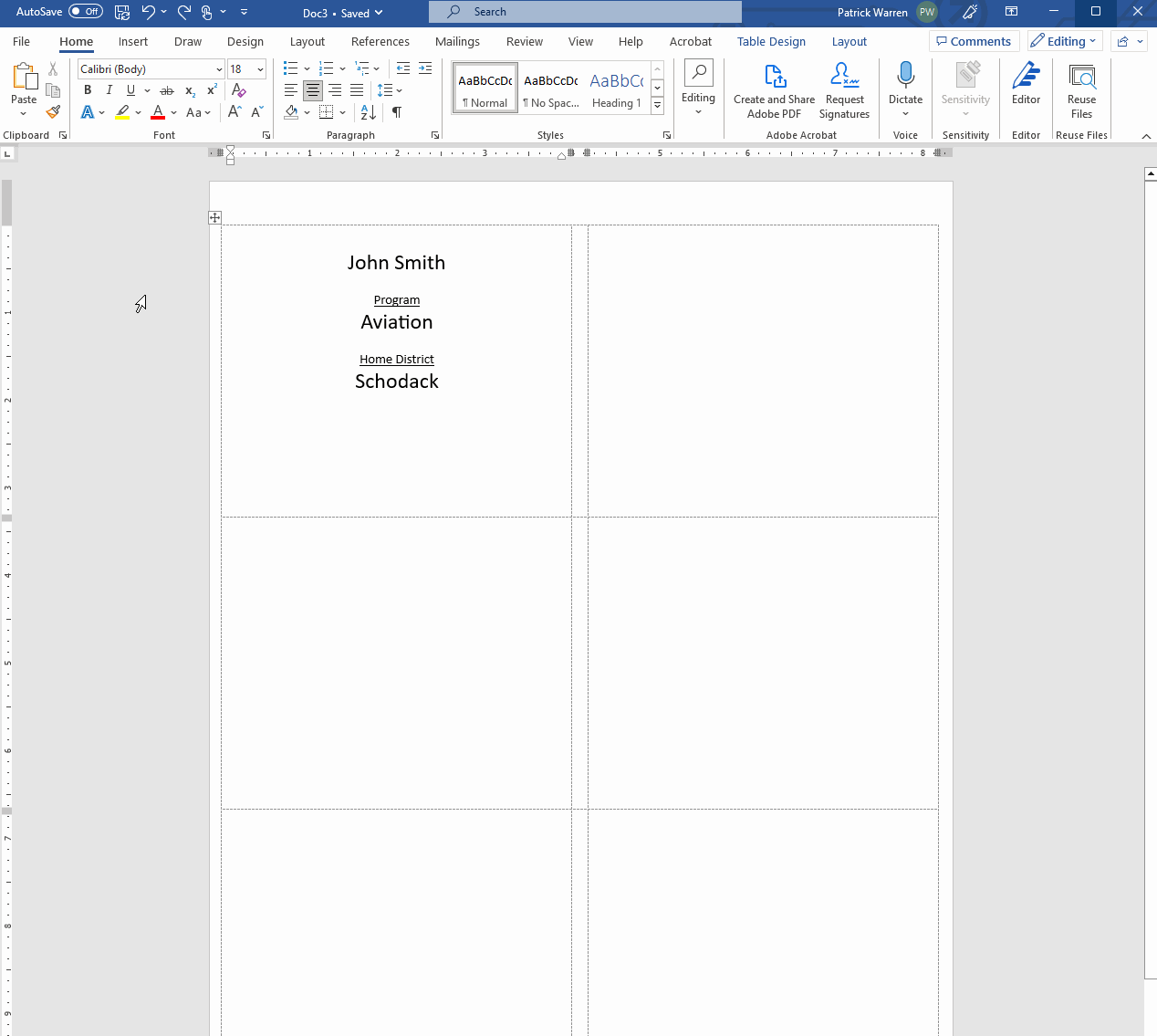This screenshot has height=1036, width=1157.
Task: Open the File menu
Action: [x=21, y=41]
